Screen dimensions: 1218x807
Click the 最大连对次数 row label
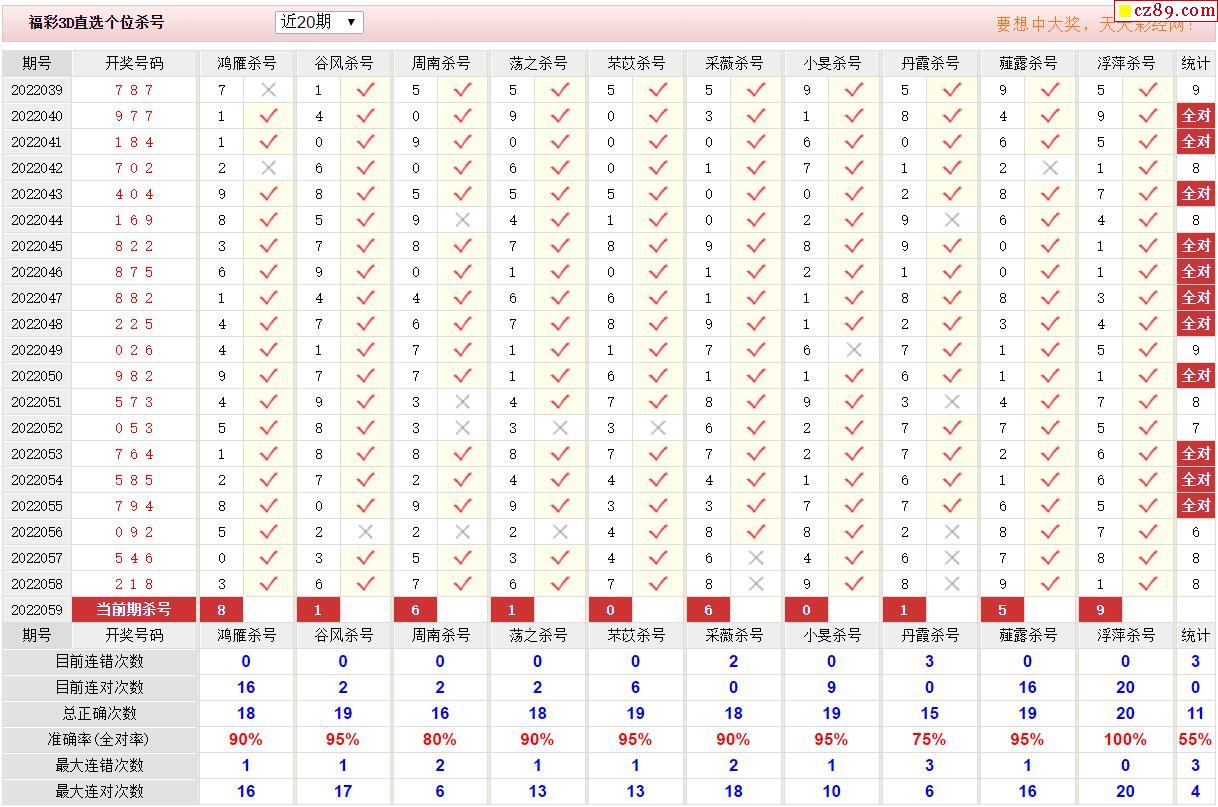[100, 791]
